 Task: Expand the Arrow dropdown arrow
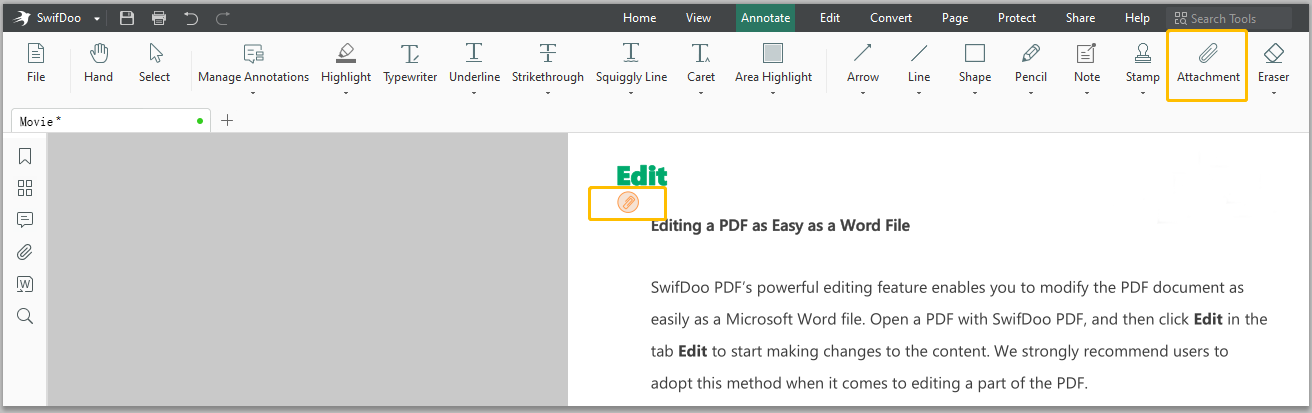click(x=863, y=93)
